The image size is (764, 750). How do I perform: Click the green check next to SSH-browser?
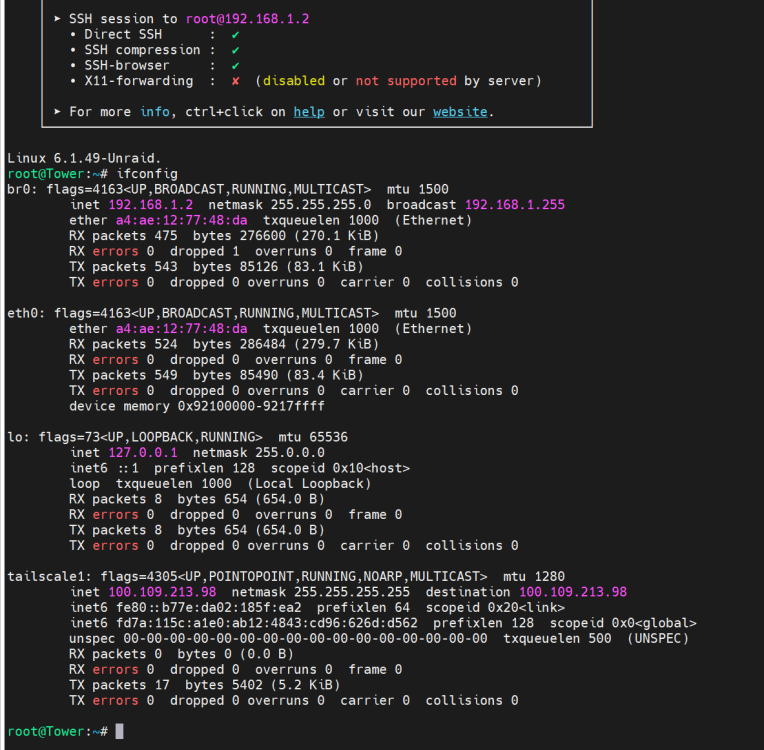coord(235,65)
